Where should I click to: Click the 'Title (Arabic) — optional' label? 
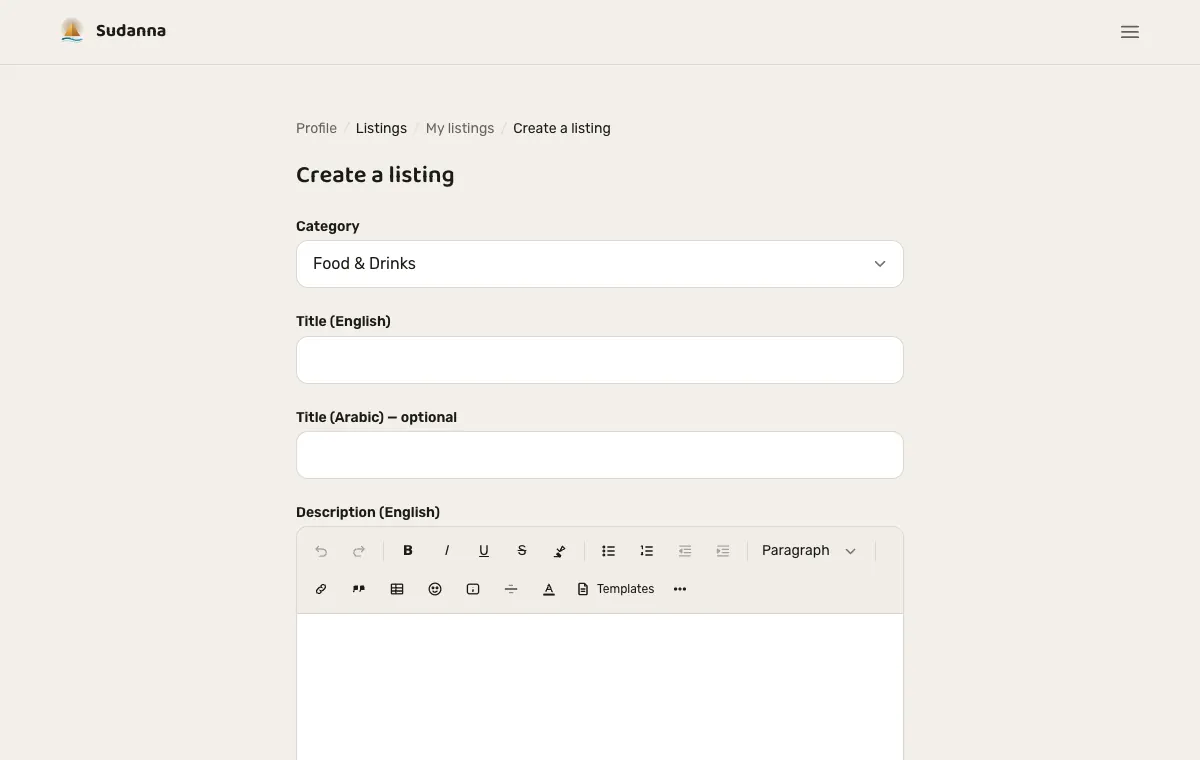click(376, 417)
